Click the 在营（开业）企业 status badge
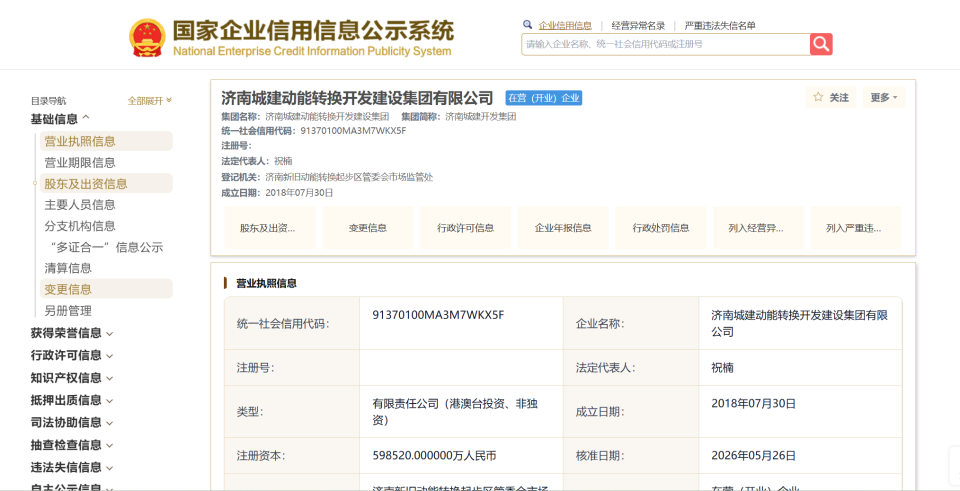 tap(544, 98)
